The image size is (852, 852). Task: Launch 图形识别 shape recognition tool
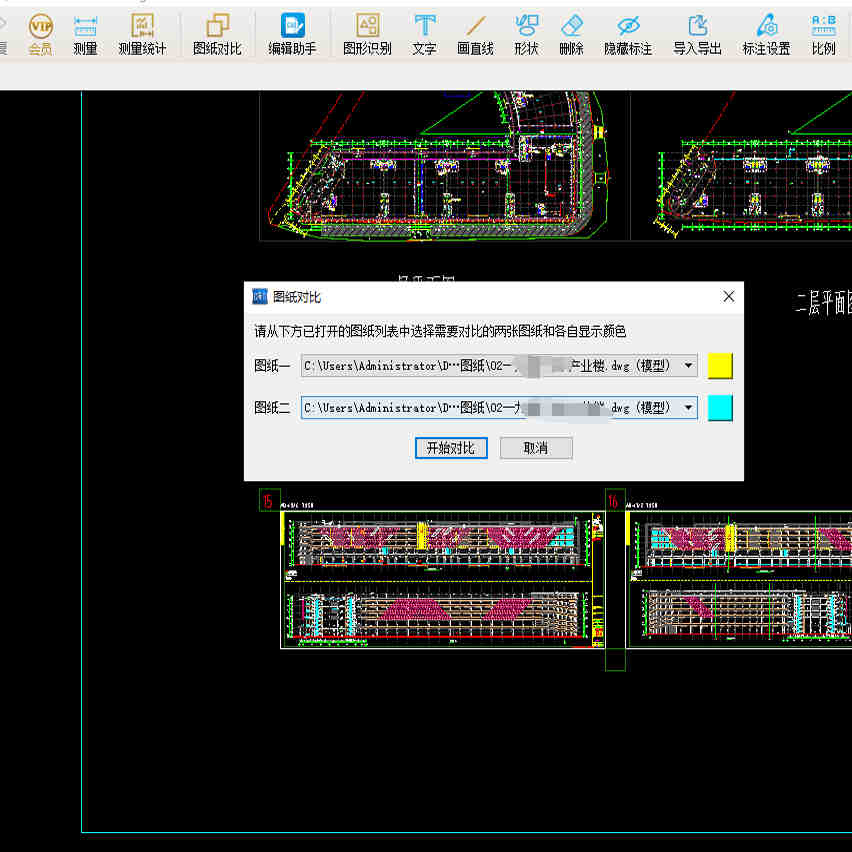[367, 35]
